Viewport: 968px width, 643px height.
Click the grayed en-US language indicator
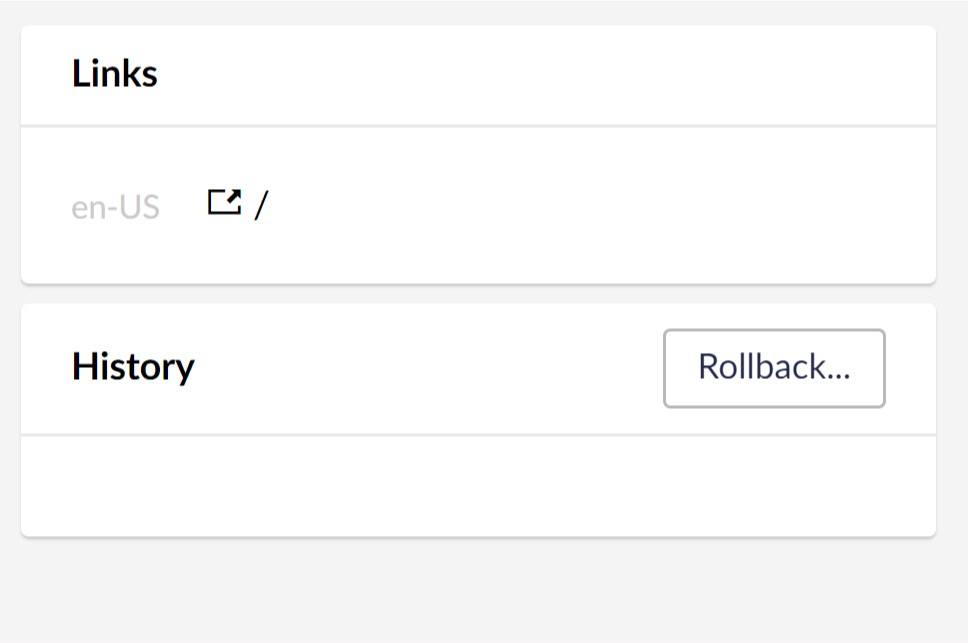click(x=116, y=205)
